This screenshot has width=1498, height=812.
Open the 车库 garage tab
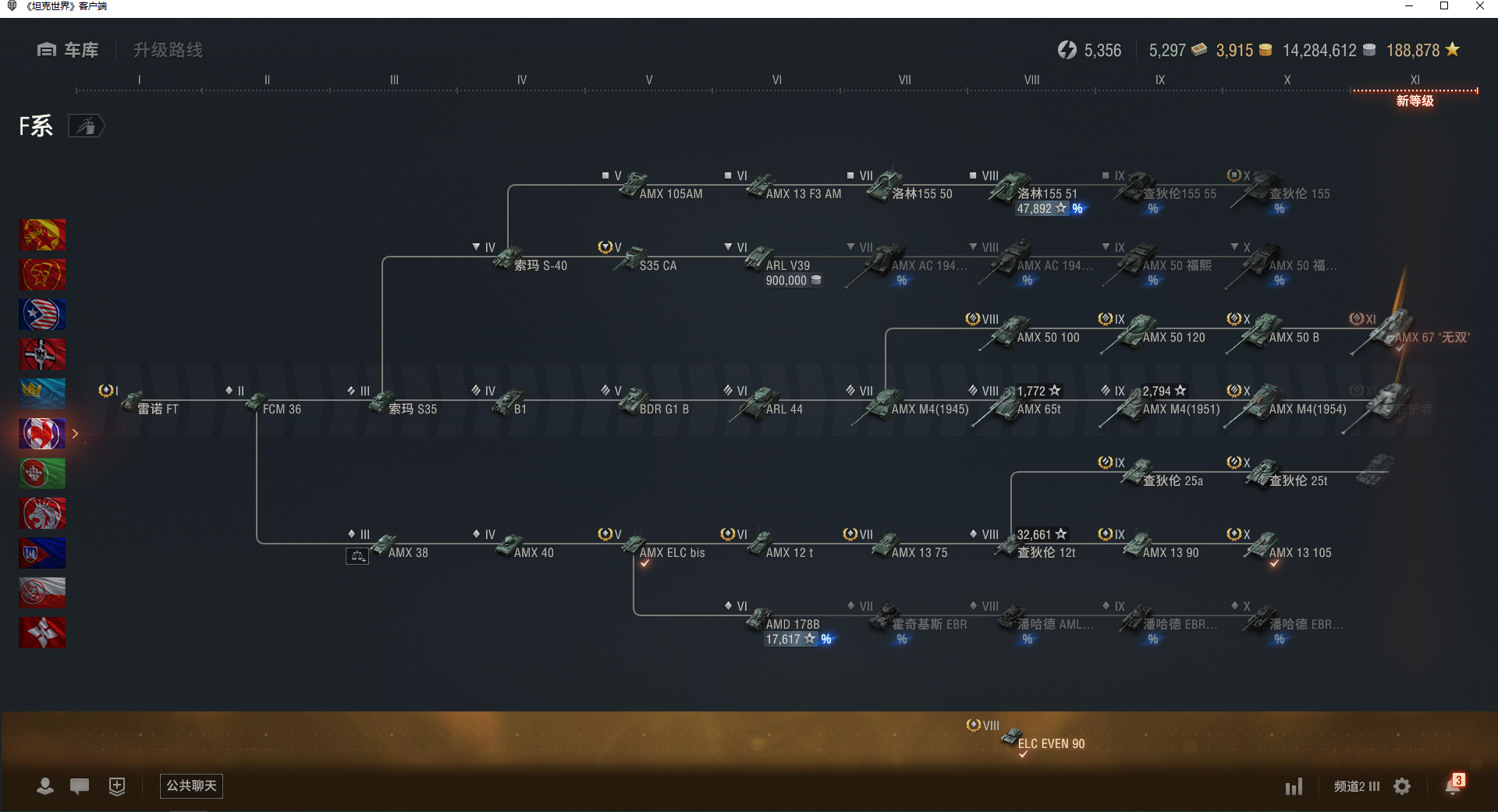click(x=68, y=50)
